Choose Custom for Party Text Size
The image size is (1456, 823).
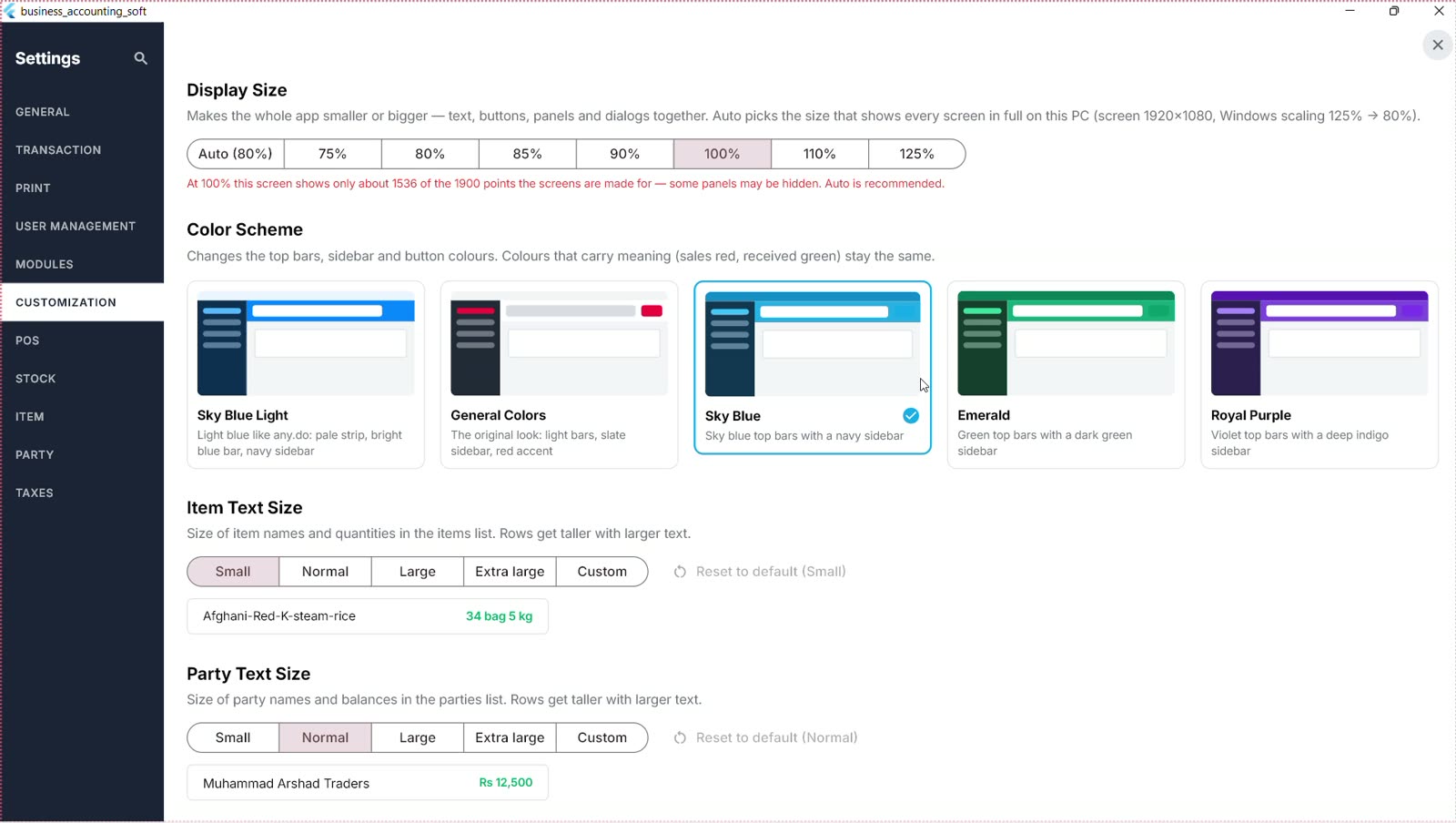coord(602,737)
